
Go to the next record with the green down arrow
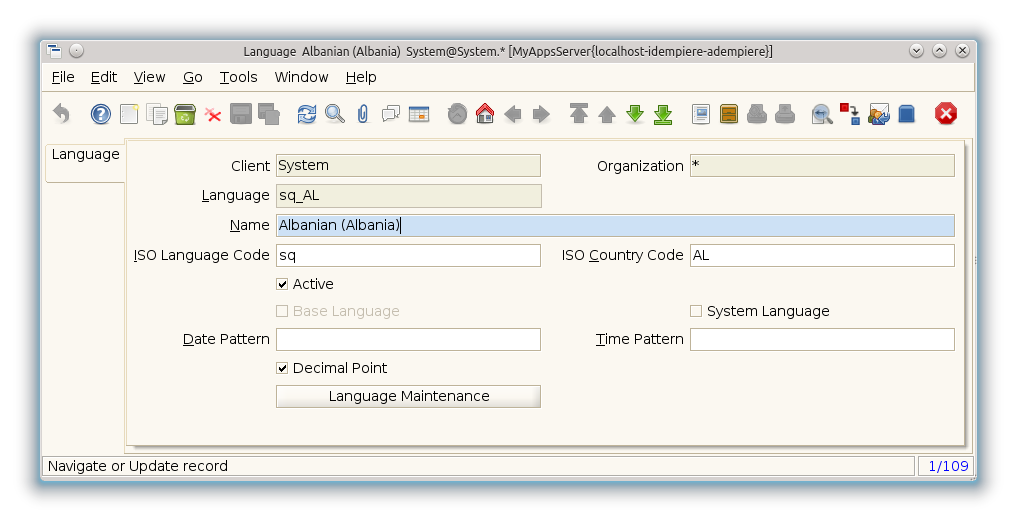[635, 114]
